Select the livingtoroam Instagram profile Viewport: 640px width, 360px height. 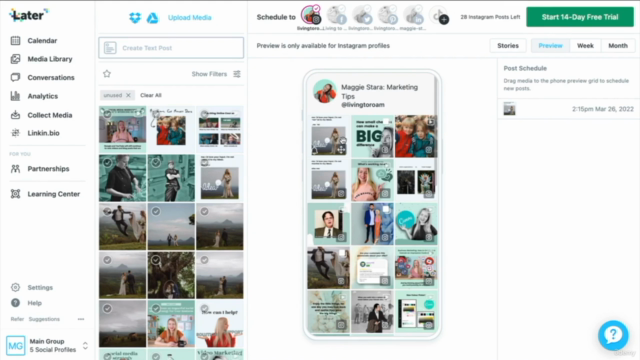tap(311, 15)
